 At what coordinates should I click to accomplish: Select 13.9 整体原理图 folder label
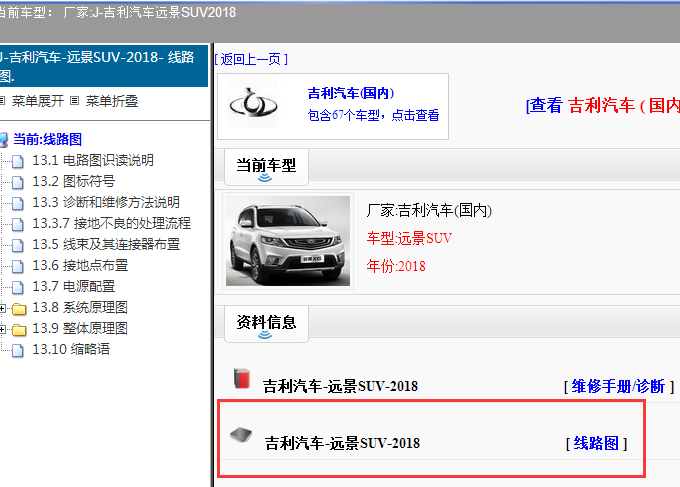coord(80,328)
